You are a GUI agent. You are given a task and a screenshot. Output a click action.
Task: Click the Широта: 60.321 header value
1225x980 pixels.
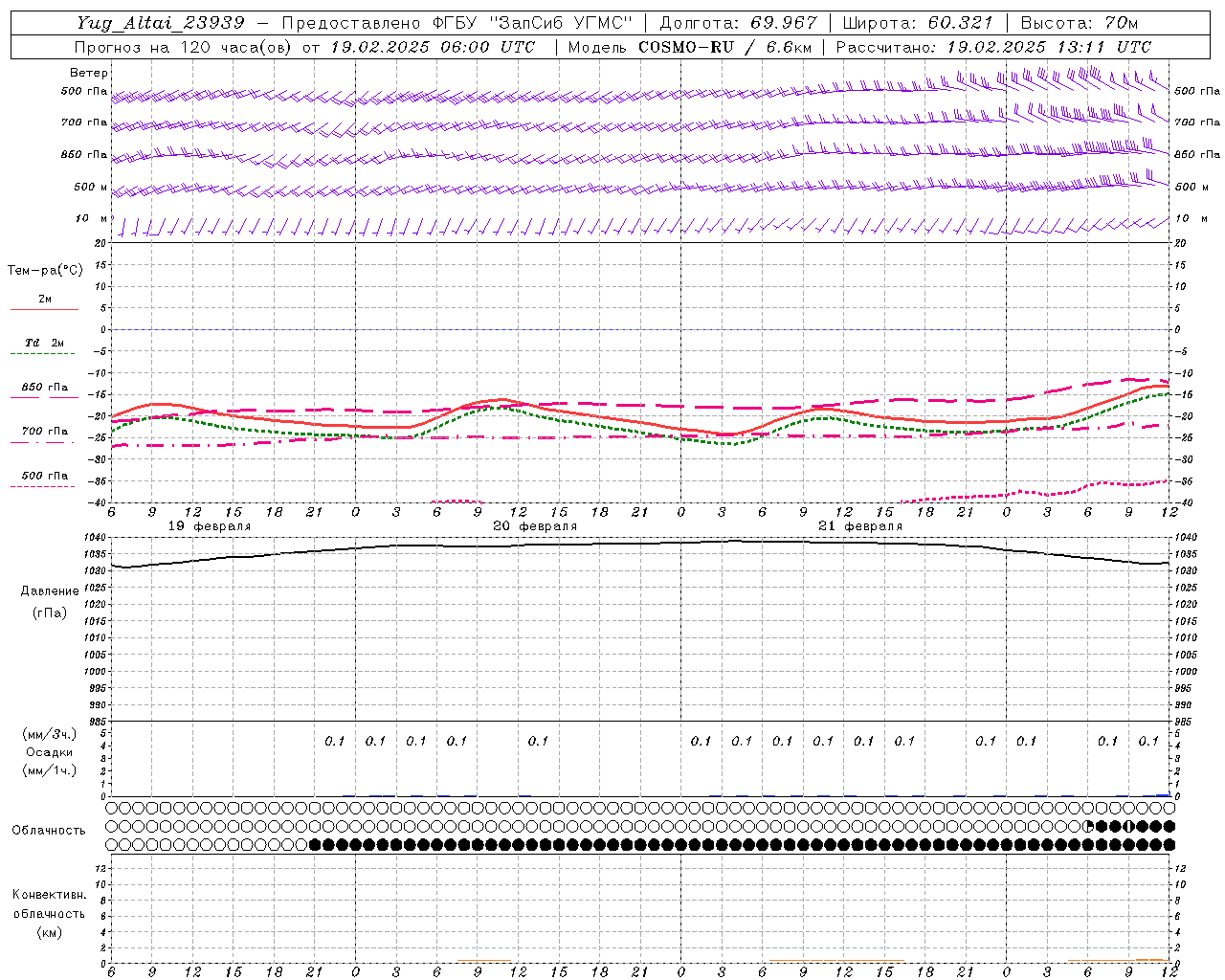[918, 23]
